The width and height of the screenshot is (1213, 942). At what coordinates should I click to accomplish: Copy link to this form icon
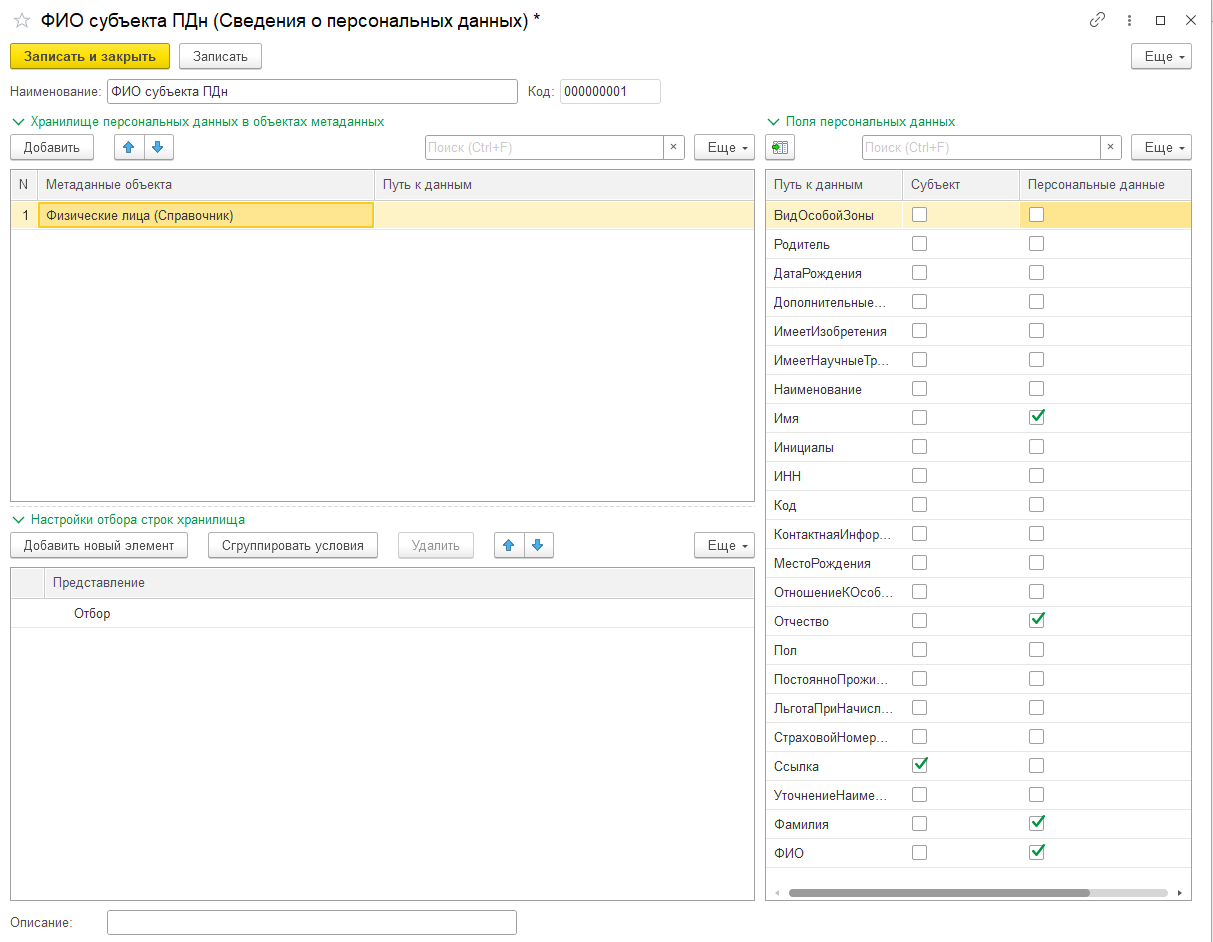click(x=1097, y=20)
